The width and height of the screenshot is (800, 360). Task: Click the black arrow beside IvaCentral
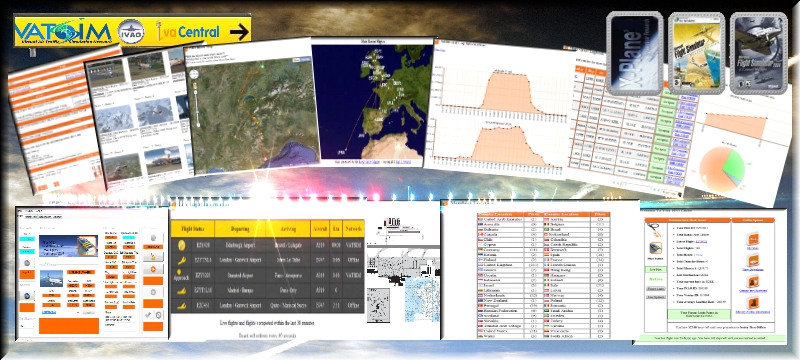pos(240,32)
